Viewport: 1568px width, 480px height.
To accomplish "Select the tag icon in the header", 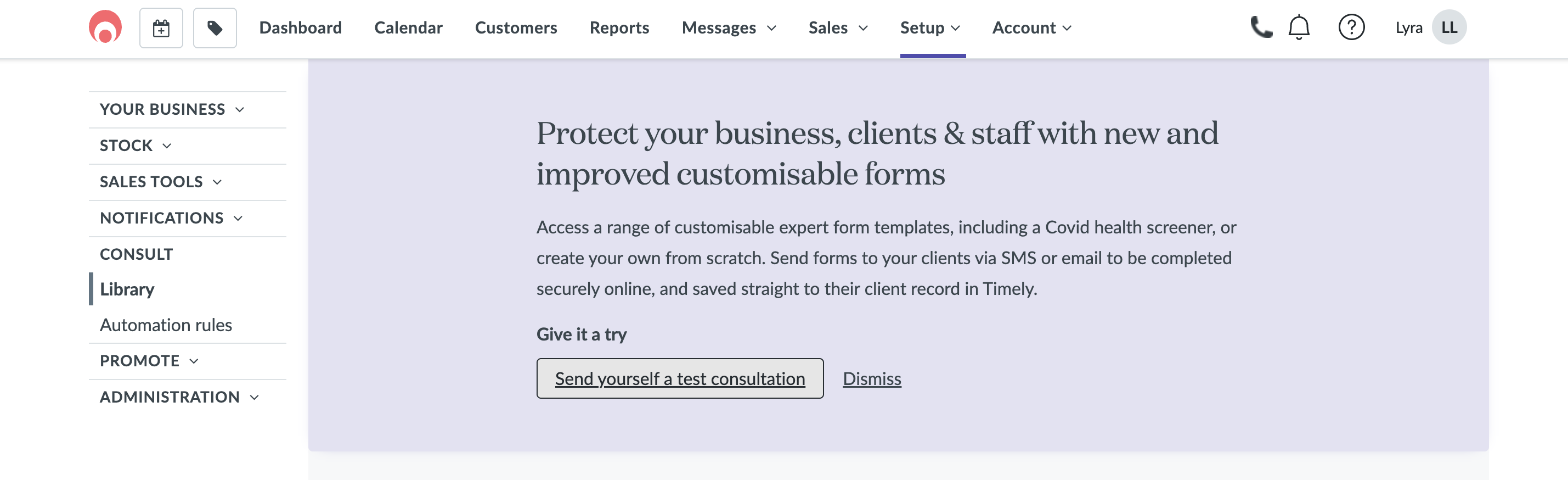I will (x=215, y=27).
